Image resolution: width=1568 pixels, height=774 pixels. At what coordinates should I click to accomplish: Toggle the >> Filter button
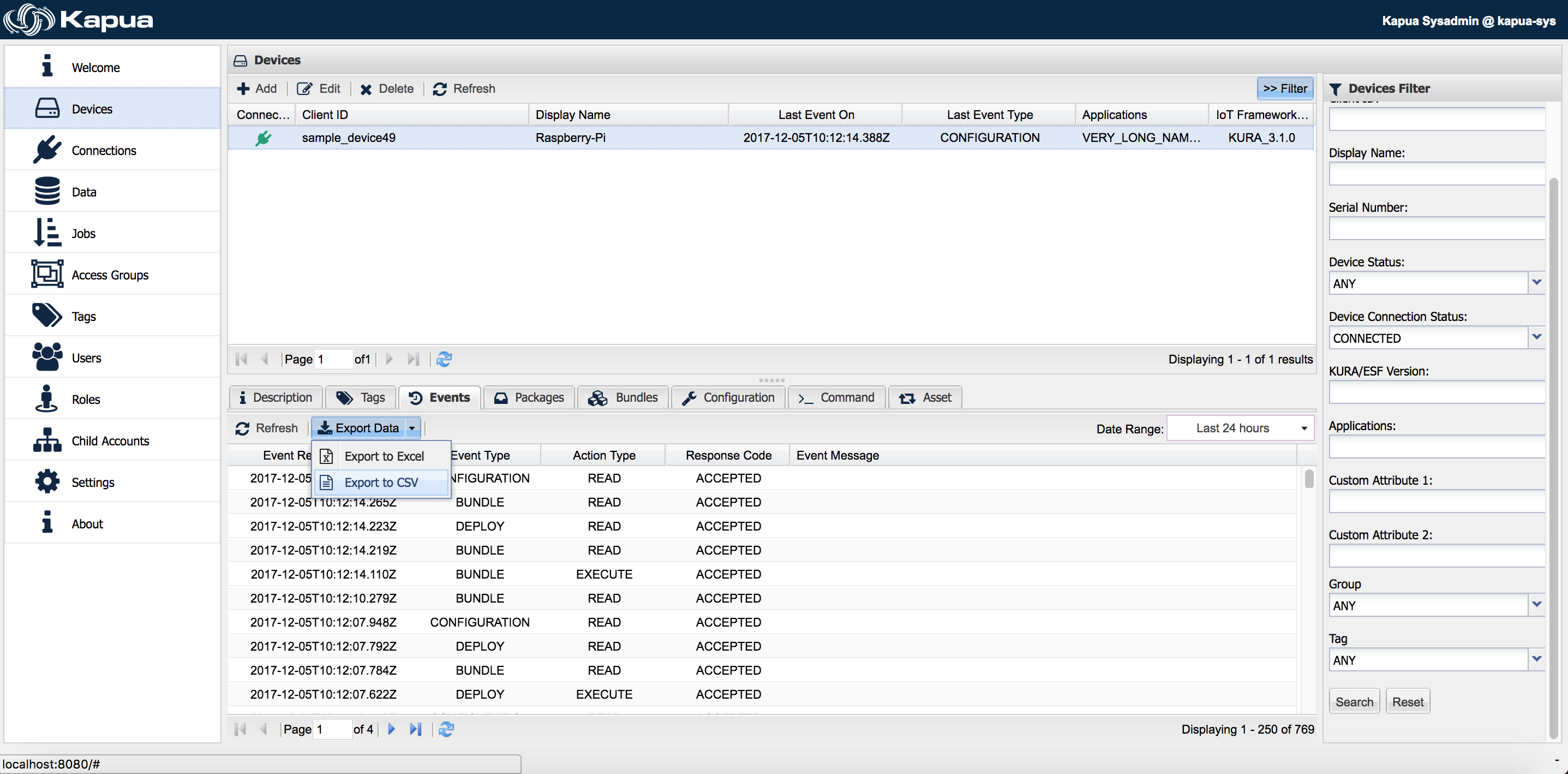coord(1285,88)
